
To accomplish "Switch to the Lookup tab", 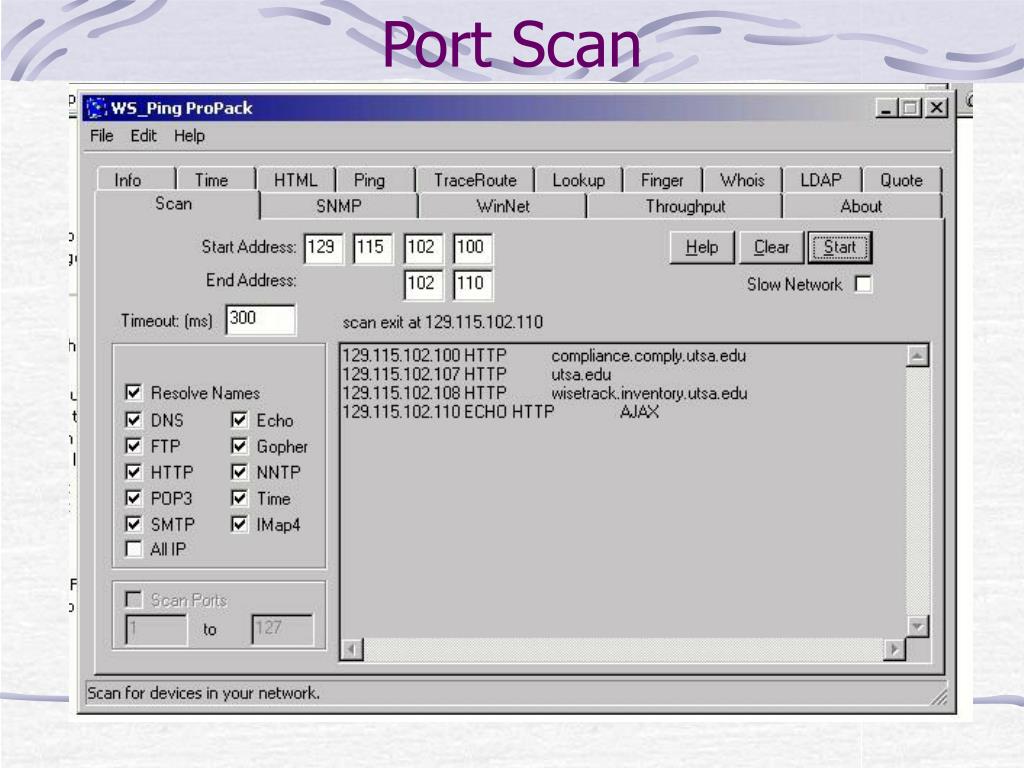I will point(579,180).
